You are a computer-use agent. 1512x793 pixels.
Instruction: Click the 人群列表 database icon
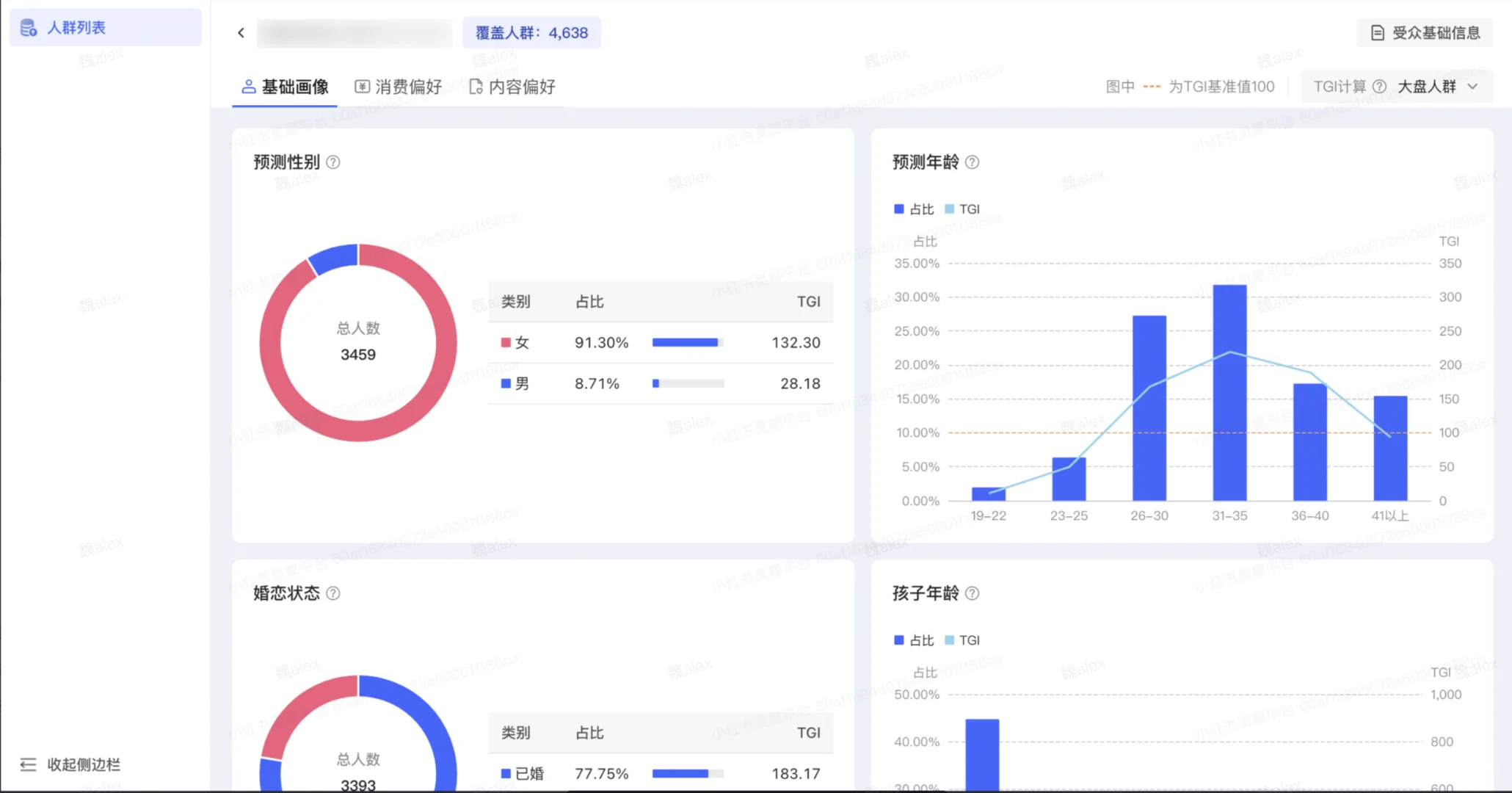29,28
